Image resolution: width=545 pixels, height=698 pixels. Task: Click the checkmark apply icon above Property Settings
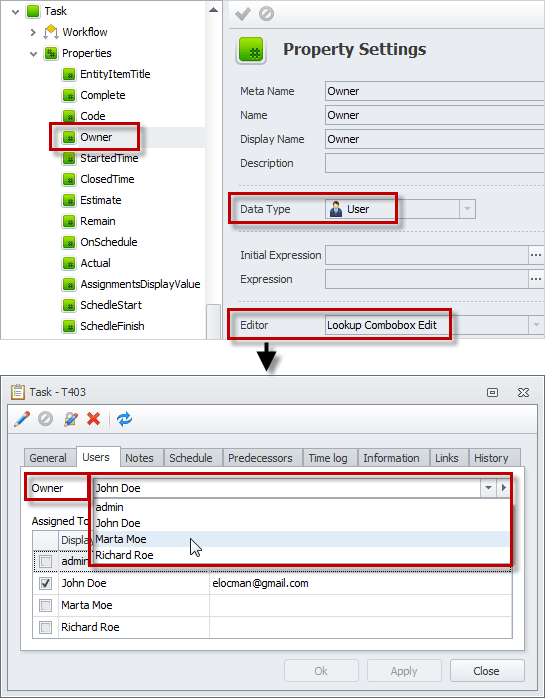243,14
